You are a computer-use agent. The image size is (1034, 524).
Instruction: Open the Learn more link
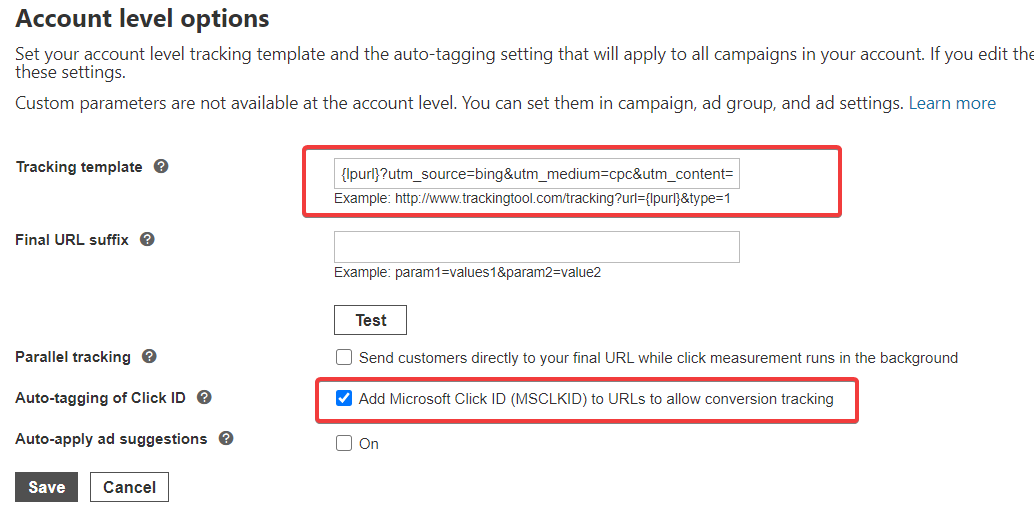952,103
